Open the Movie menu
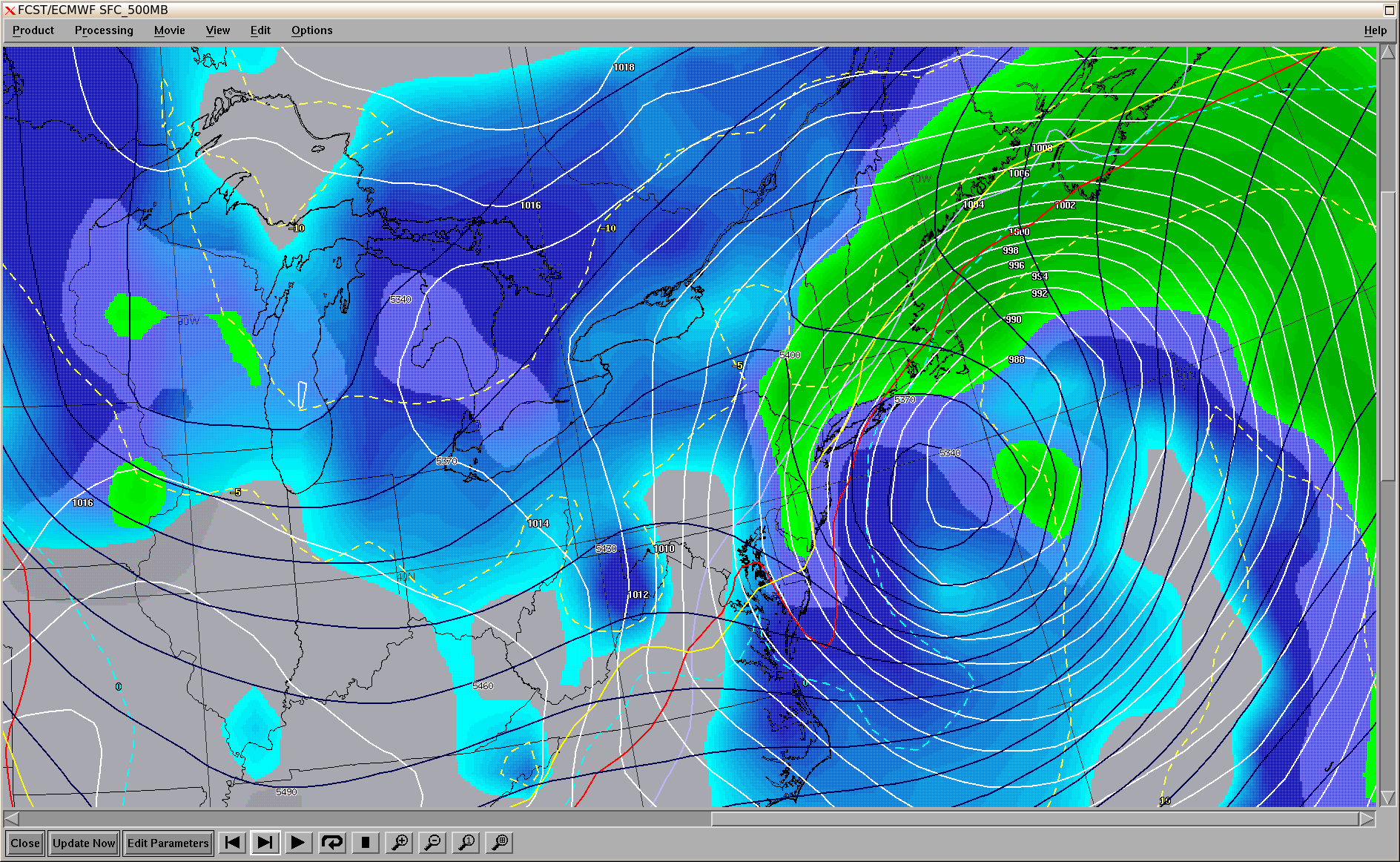The image size is (1400, 862). [170, 30]
